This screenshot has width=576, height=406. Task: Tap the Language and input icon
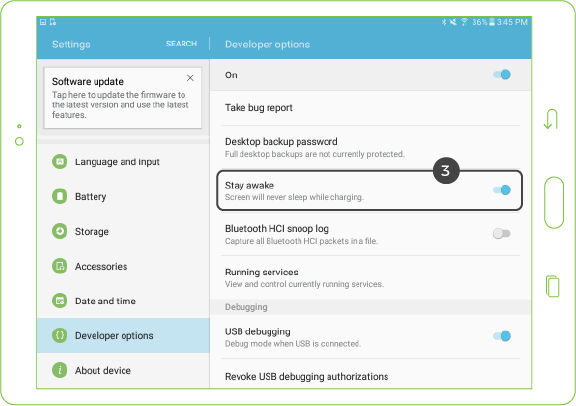pos(60,162)
